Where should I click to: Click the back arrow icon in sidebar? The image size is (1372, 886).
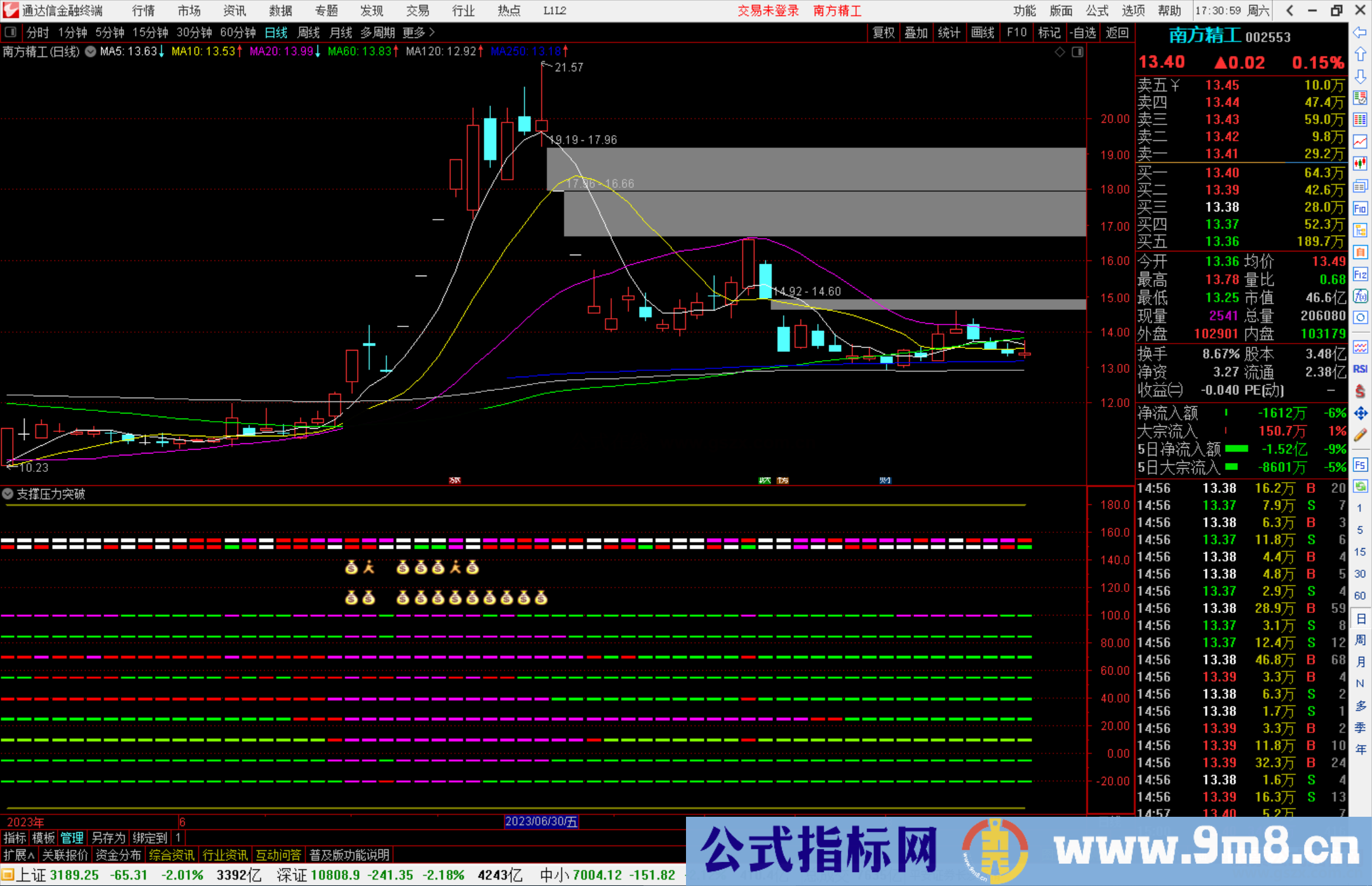[x=1360, y=32]
